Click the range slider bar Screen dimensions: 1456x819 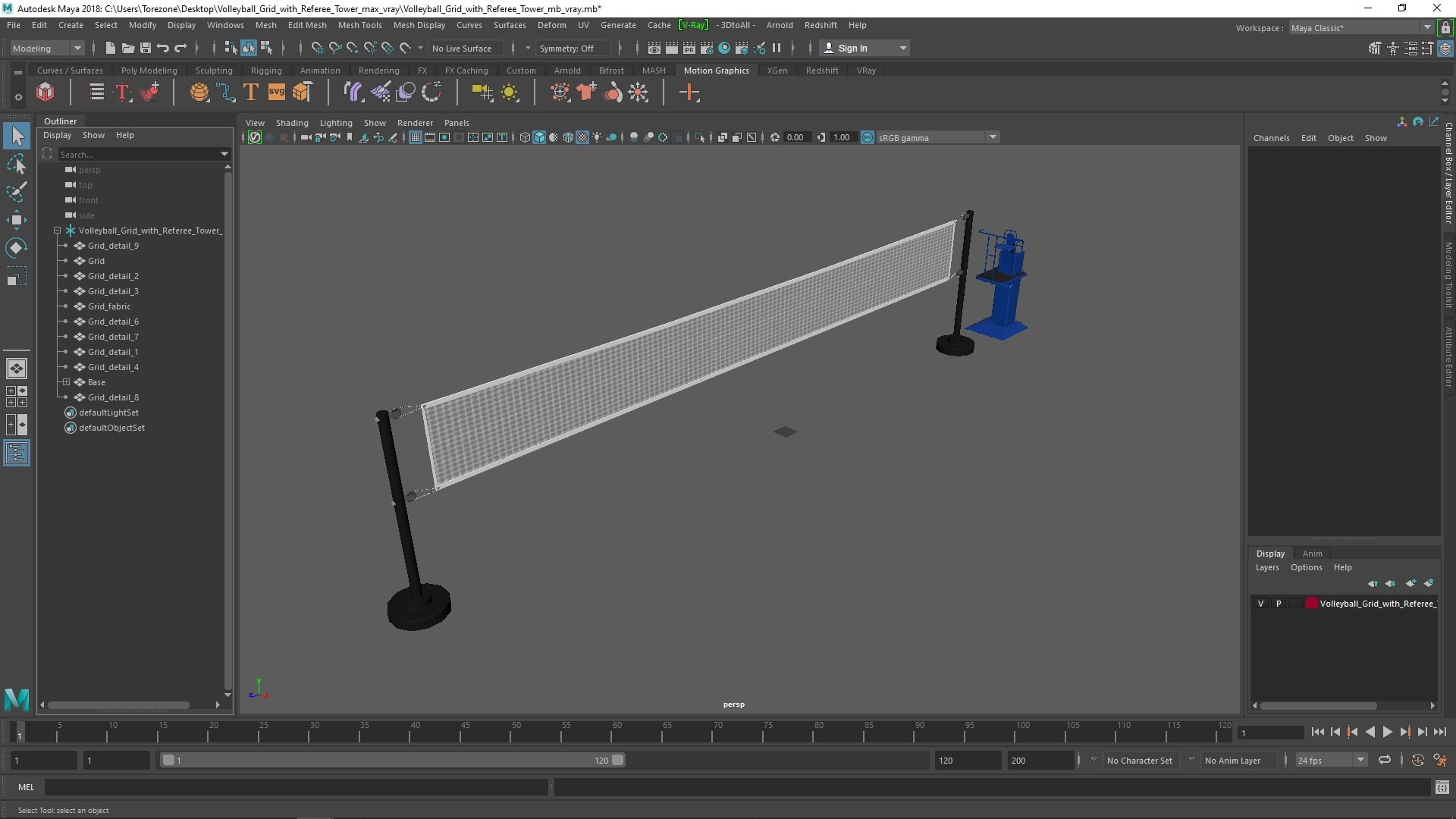[393, 760]
